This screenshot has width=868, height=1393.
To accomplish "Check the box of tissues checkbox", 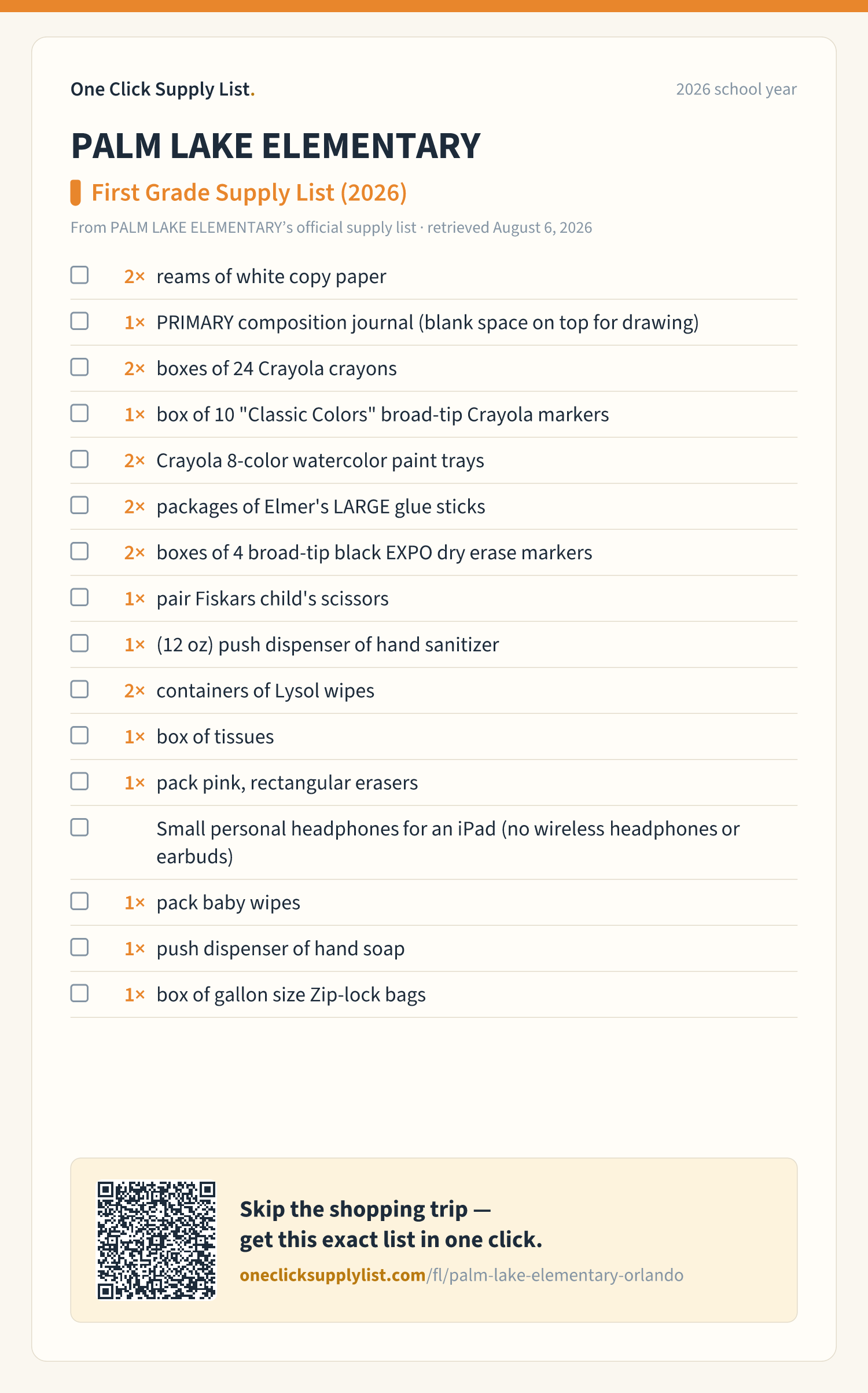I will pos(79,735).
